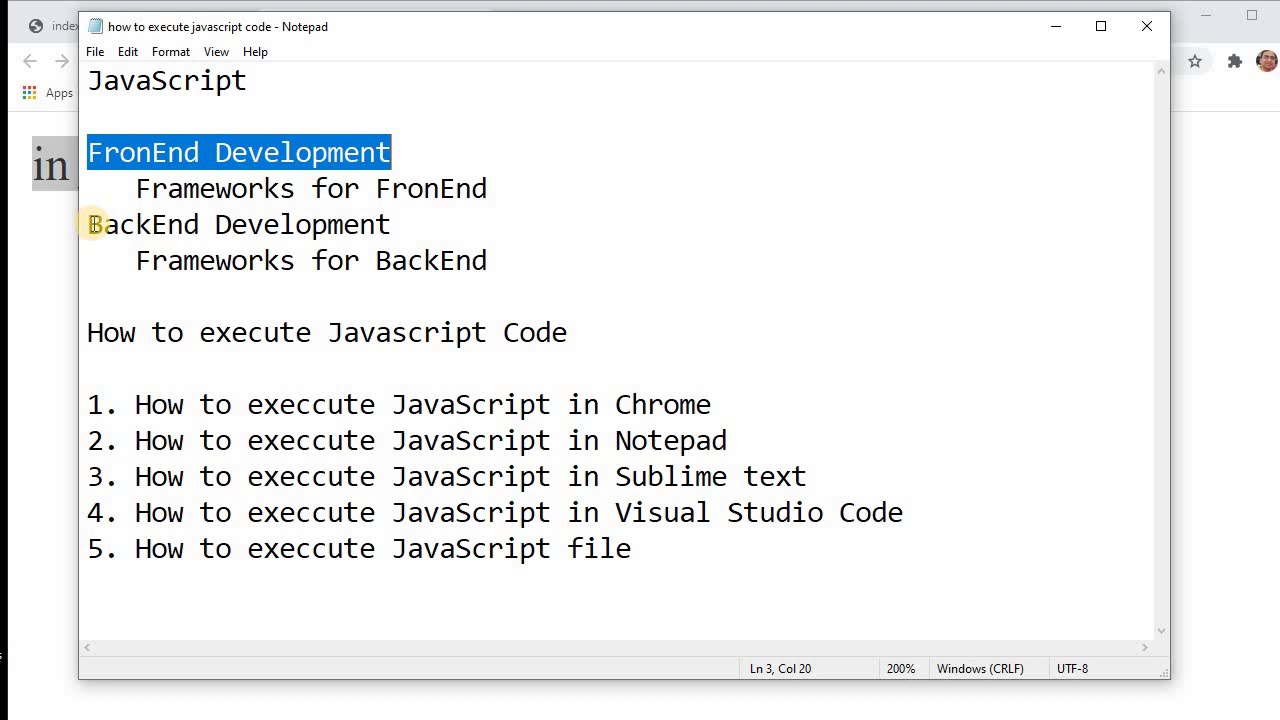Place cursor in the highlighted FronEnd Development text
The width and height of the screenshot is (1280, 720).
(x=238, y=152)
